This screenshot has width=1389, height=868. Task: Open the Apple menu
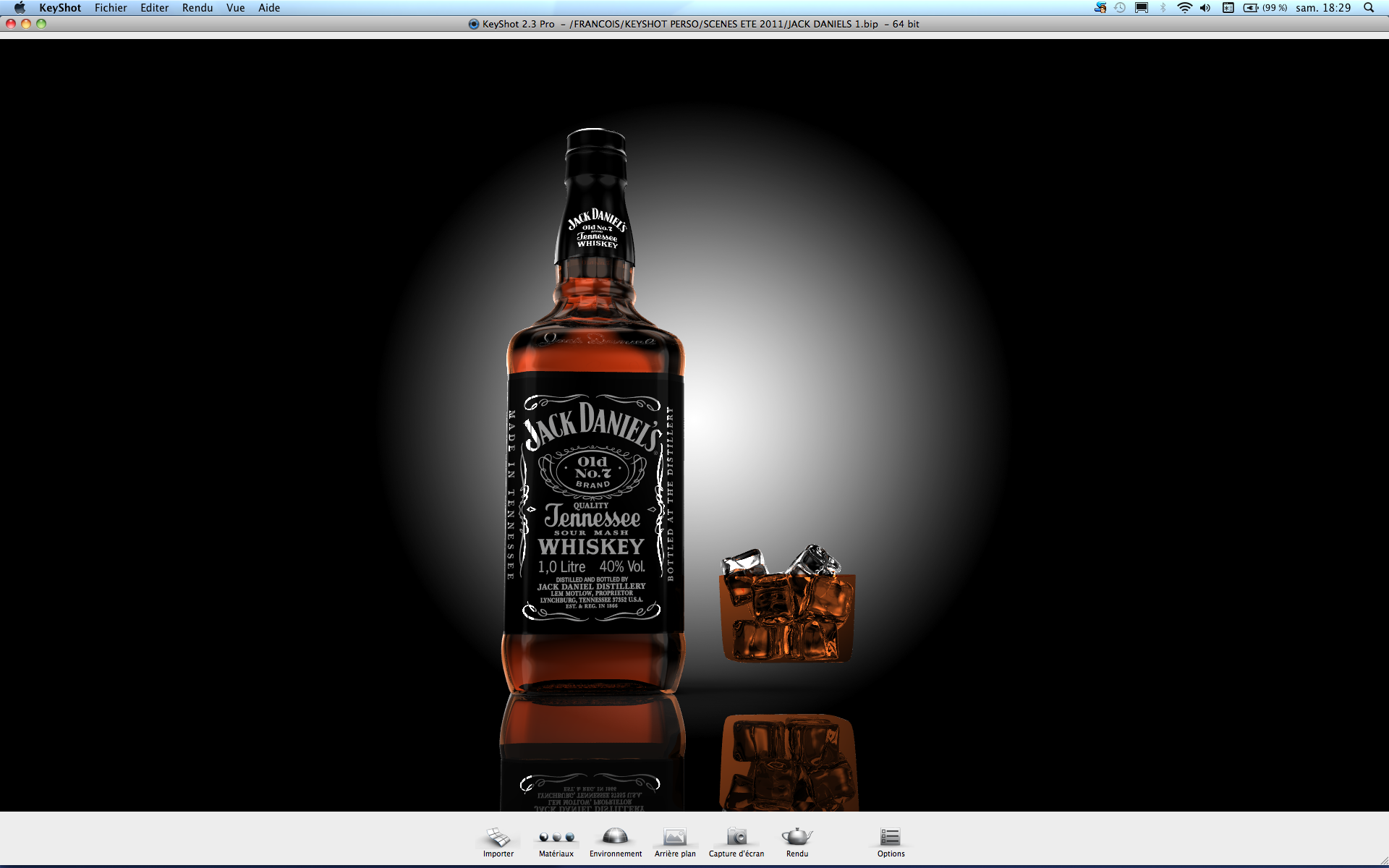[20, 8]
